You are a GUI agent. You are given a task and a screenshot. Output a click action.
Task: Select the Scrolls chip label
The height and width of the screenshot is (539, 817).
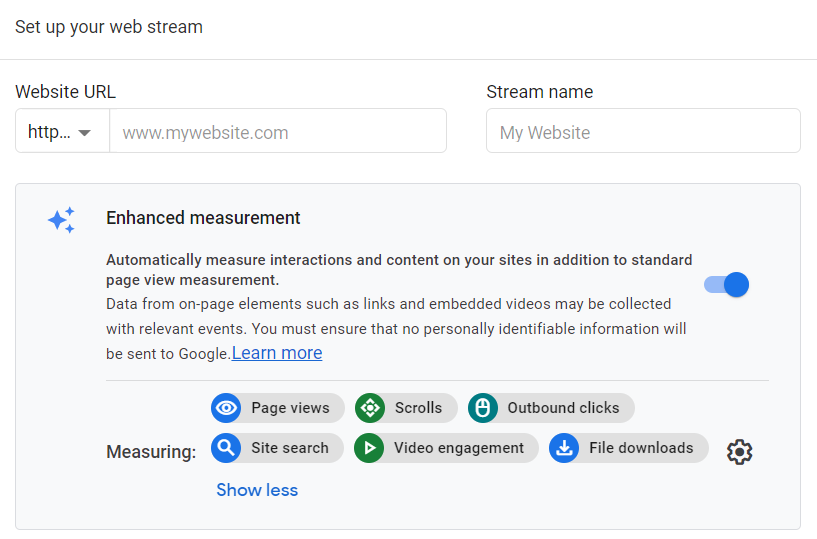418,408
